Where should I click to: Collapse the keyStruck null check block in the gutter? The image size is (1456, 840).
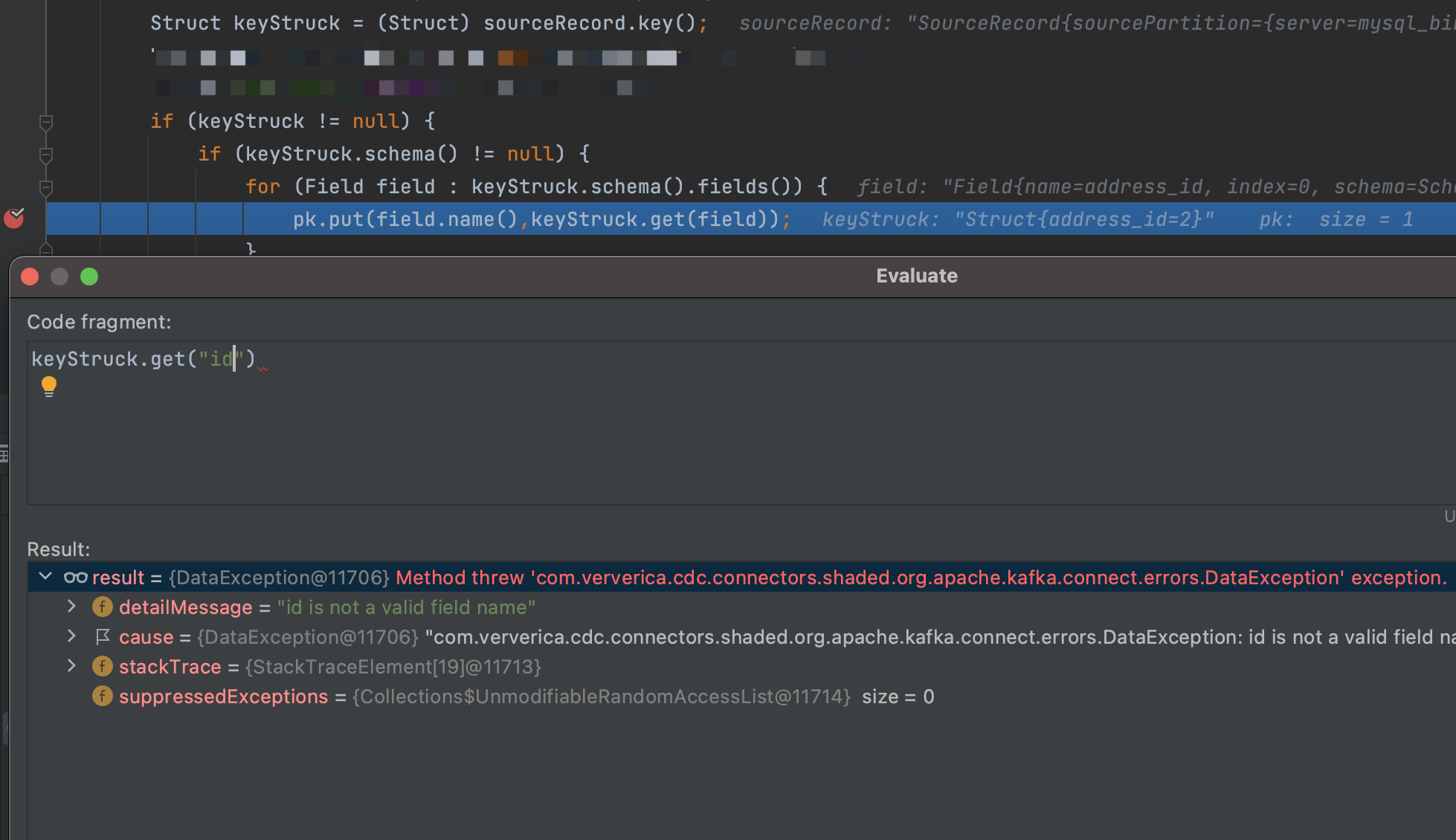click(x=46, y=122)
